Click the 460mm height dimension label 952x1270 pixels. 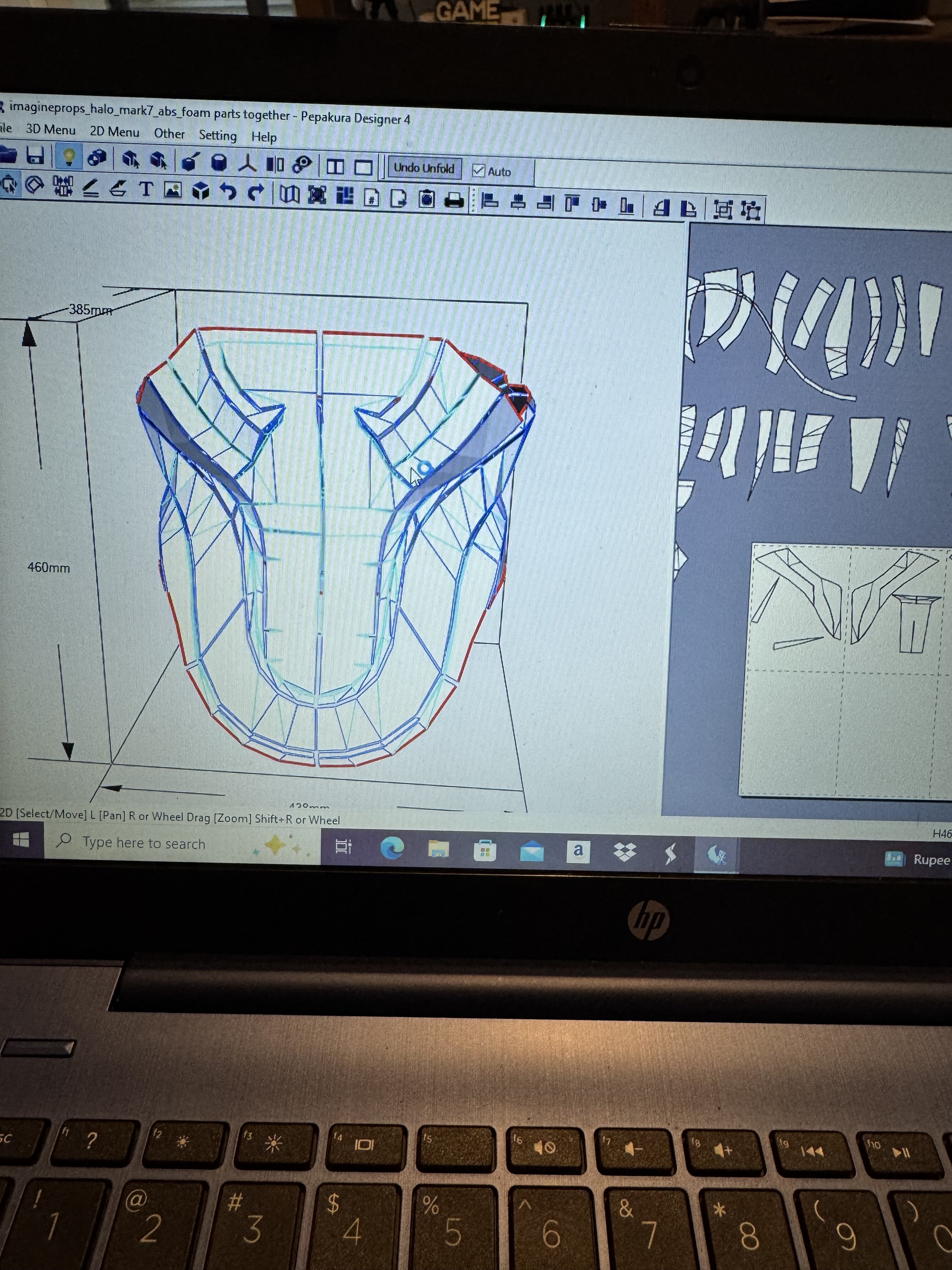click(x=49, y=567)
